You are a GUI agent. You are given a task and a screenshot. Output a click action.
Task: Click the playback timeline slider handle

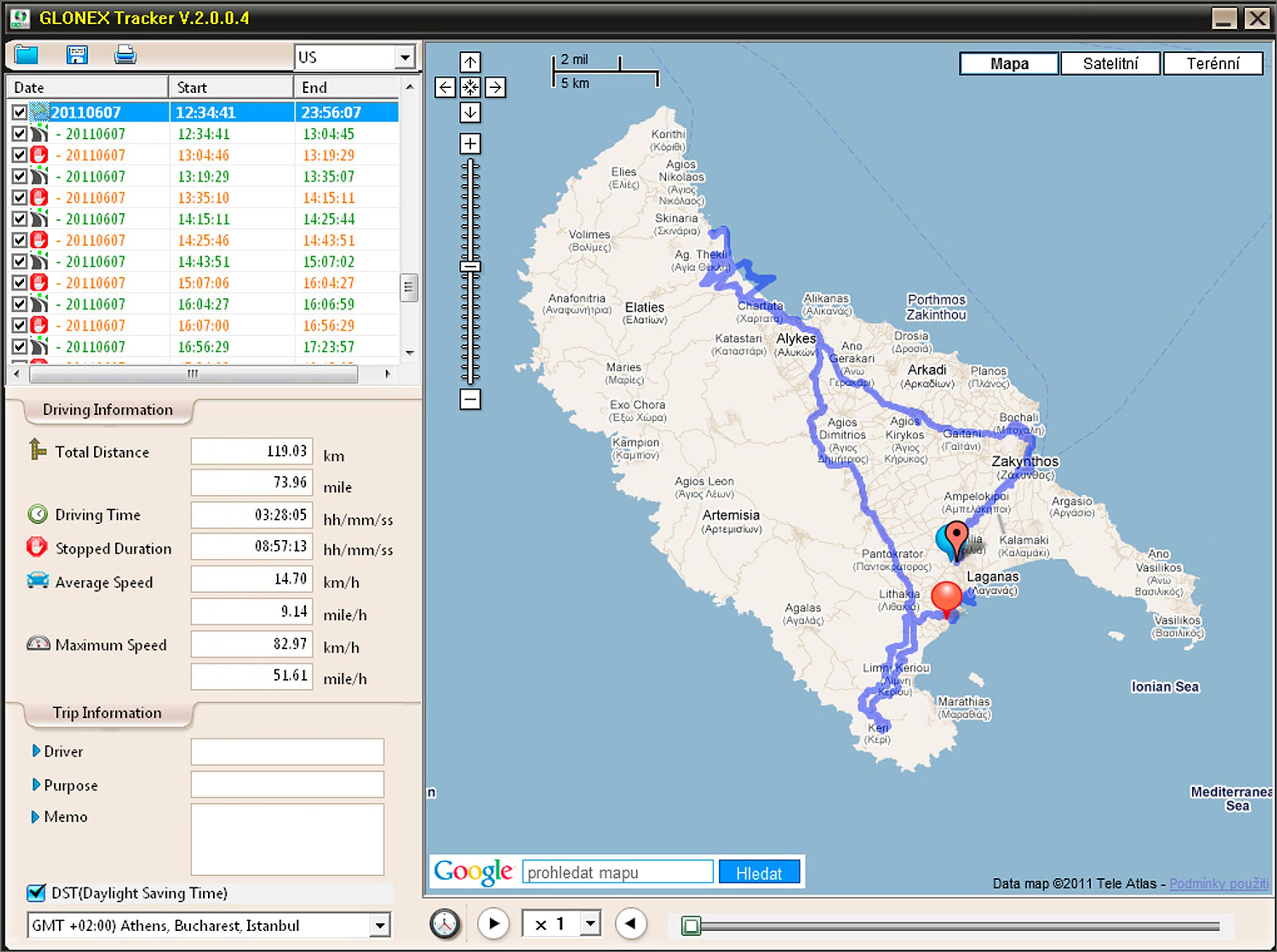691,926
